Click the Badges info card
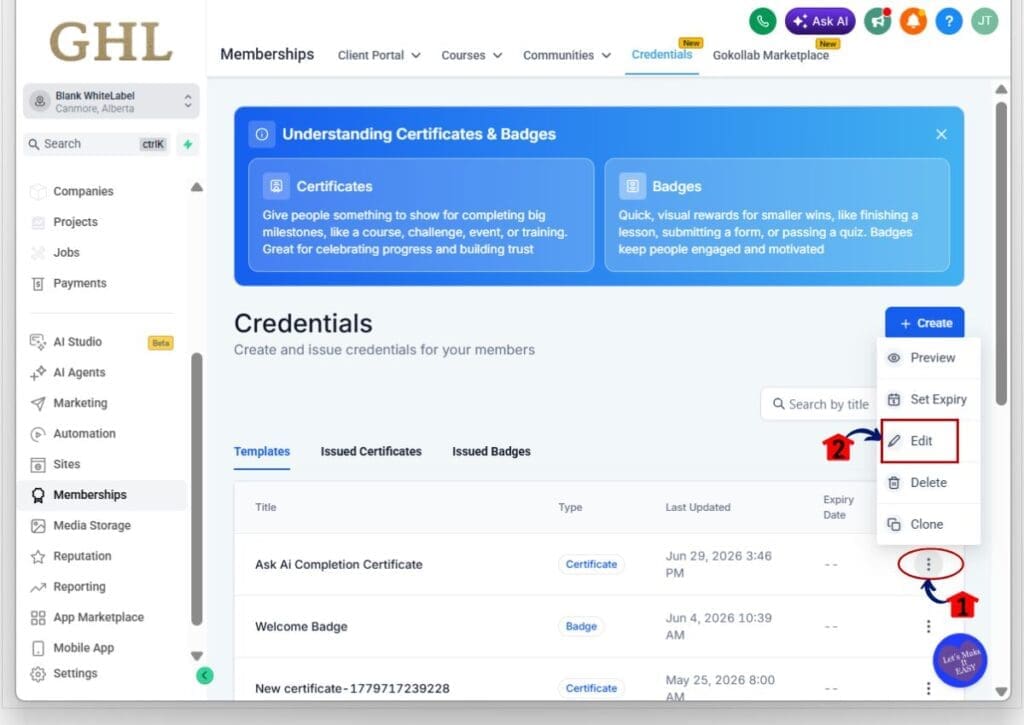 776,215
